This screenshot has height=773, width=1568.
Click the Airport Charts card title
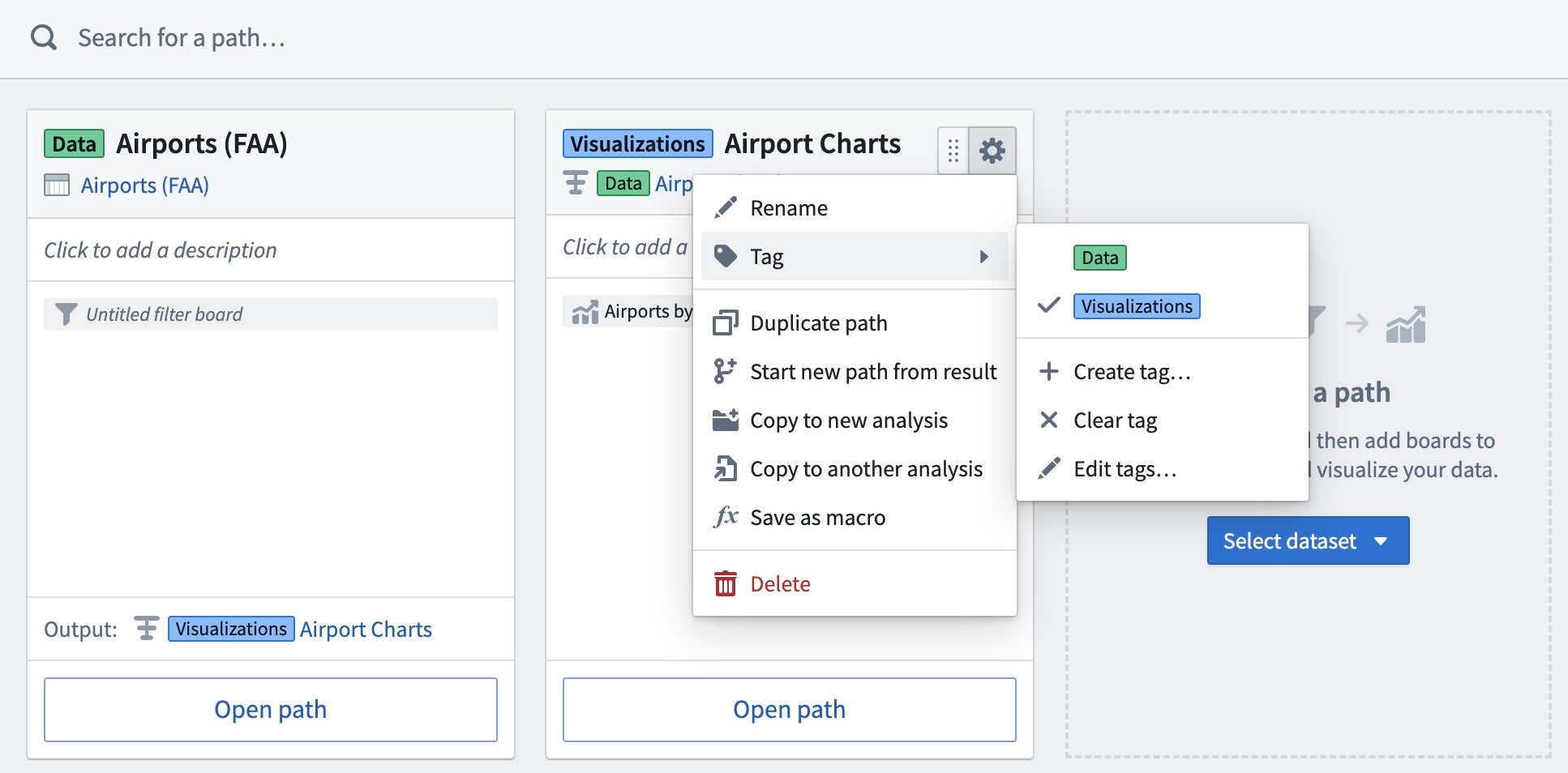(x=812, y=143)
